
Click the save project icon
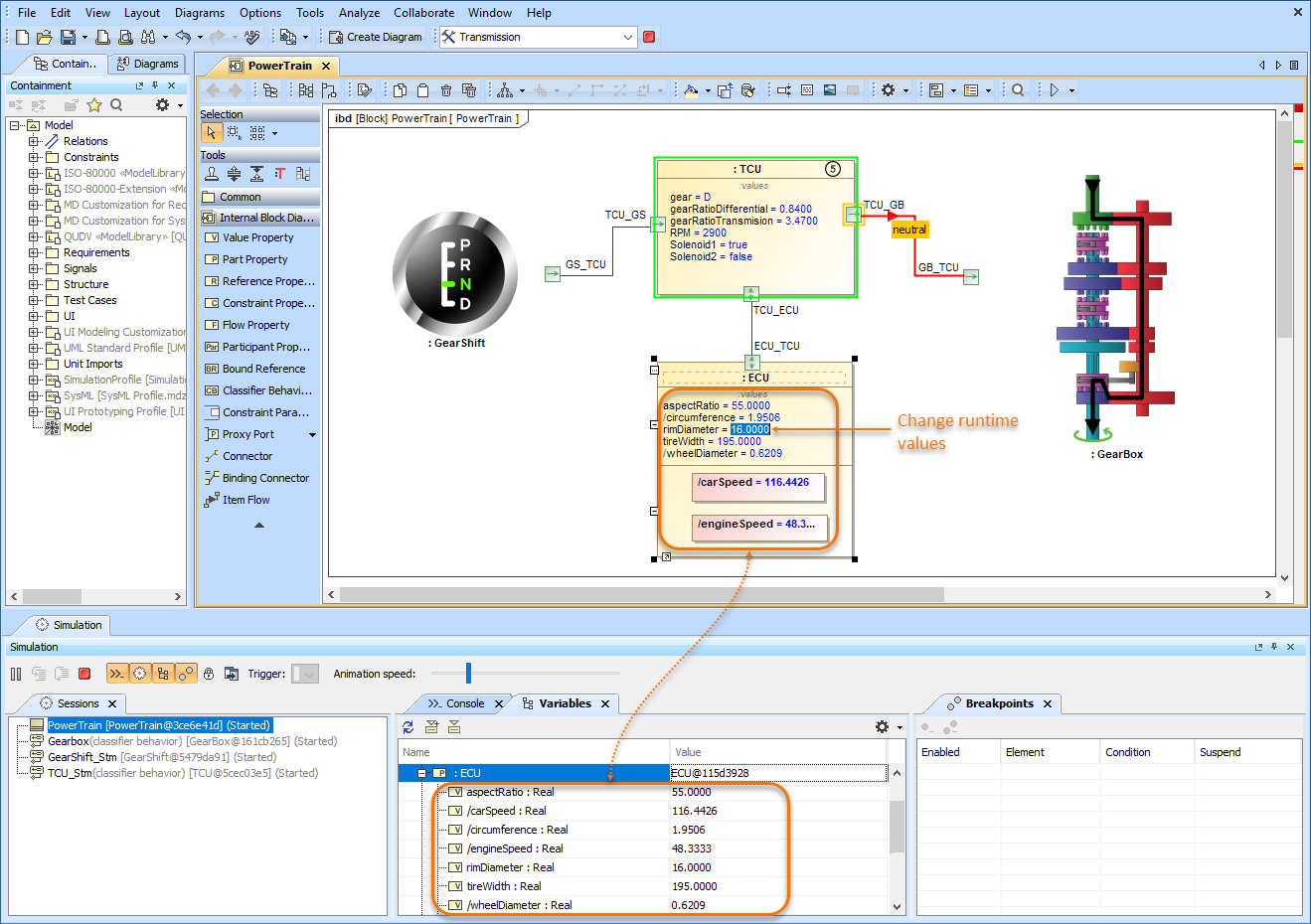point(68,37)
